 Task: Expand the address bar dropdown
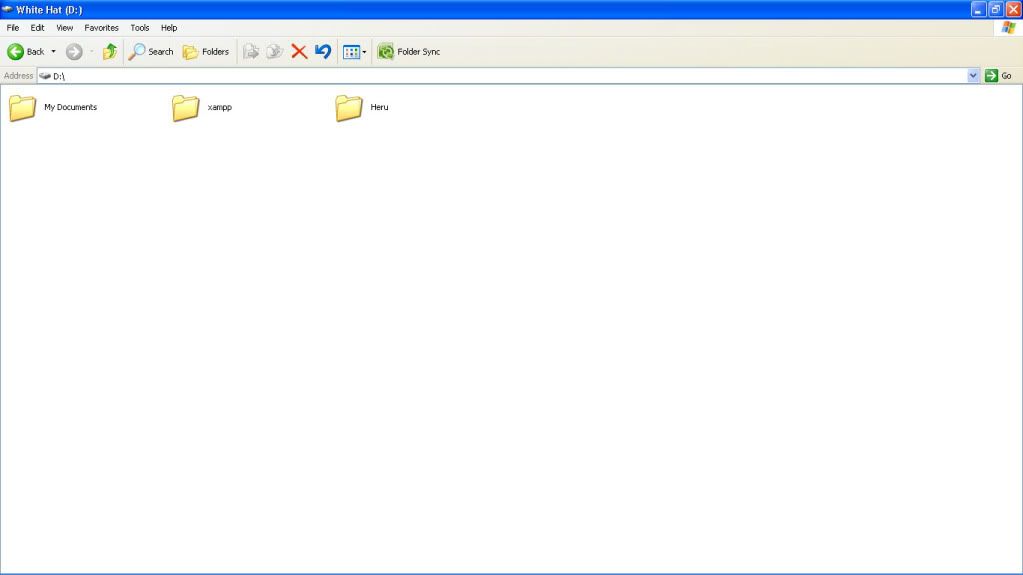(974, 76)
